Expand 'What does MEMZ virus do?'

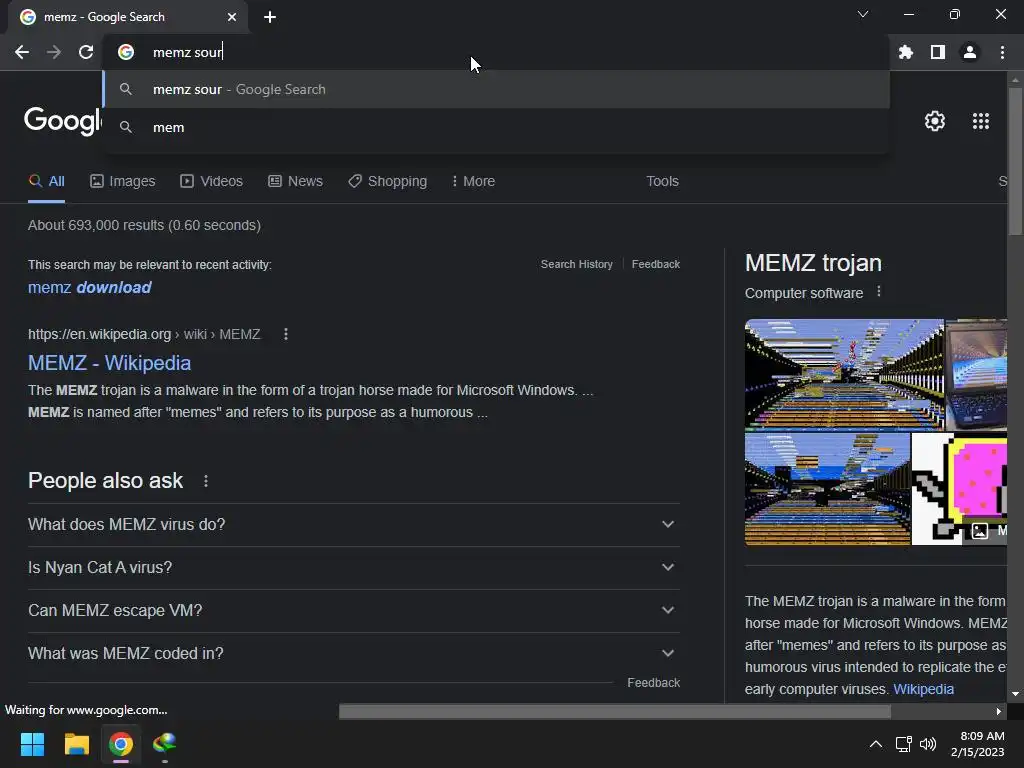tap(353, 524)
